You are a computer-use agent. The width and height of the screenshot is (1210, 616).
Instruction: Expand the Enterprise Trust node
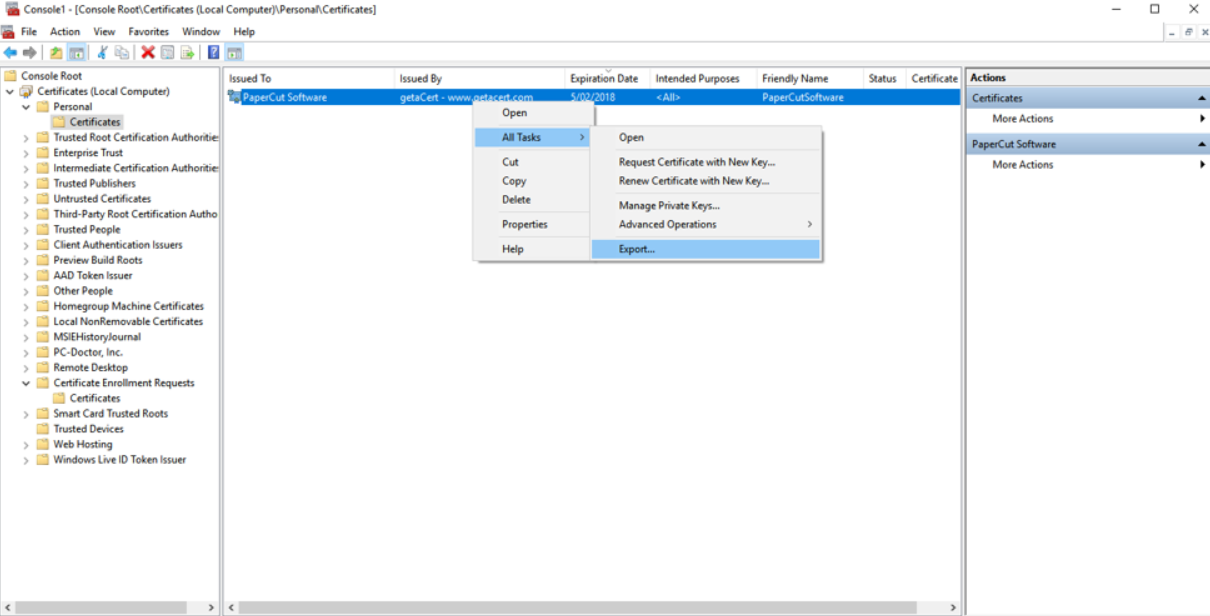tap(26, 153)
